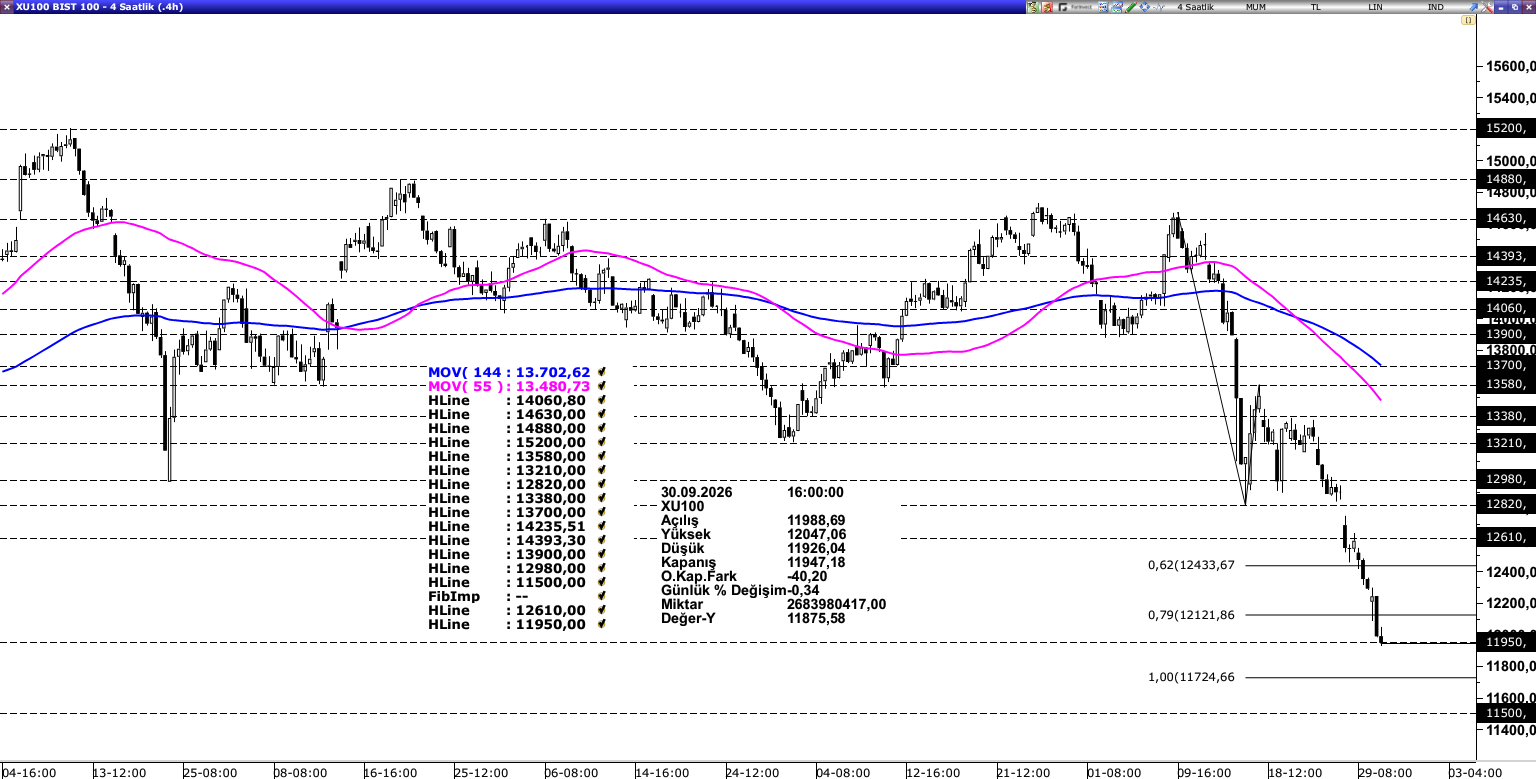The width and height of the screenshot is (1536, 779).
Task: Click the red-figure icon in the title bar
Action: click(1048, 7)
